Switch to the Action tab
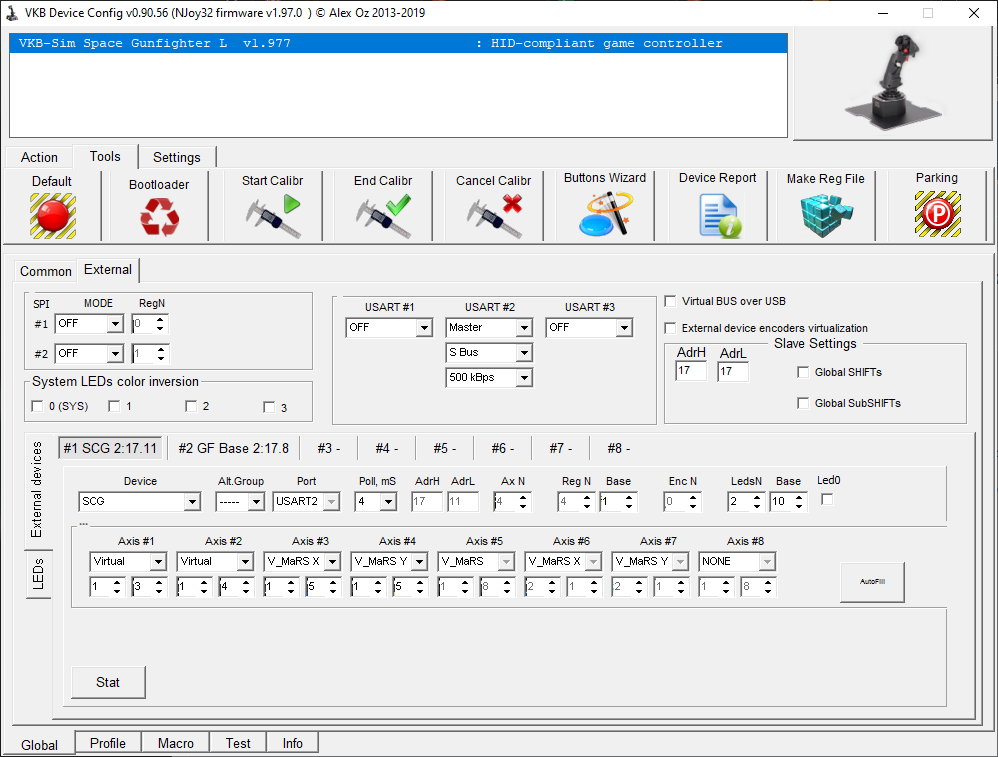This screenshot has width=998, height=757. click(39, 157)
